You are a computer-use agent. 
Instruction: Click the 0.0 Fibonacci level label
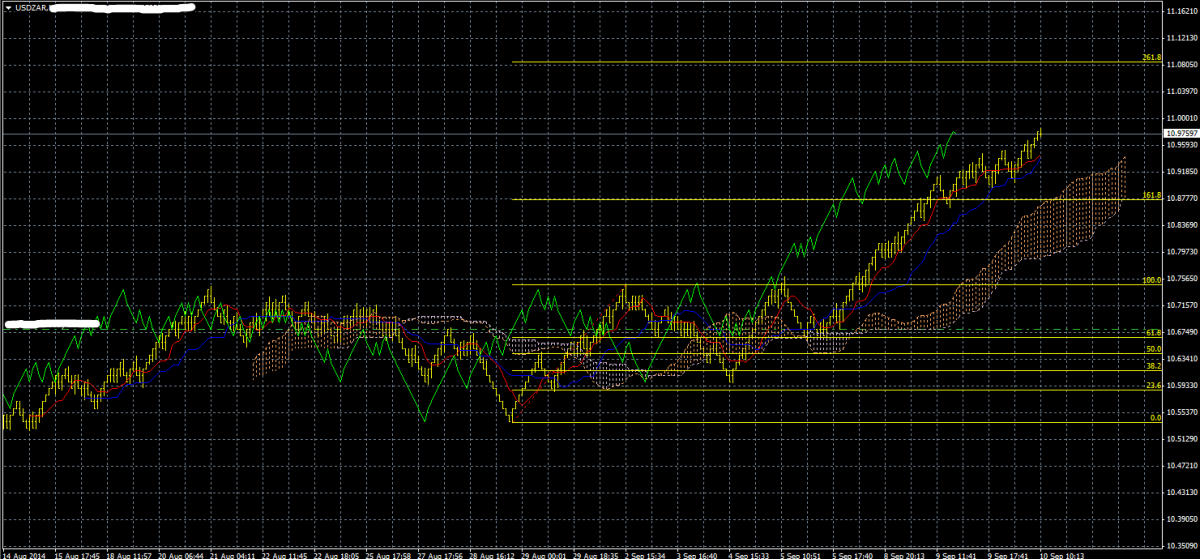(x=1155, y=418)
